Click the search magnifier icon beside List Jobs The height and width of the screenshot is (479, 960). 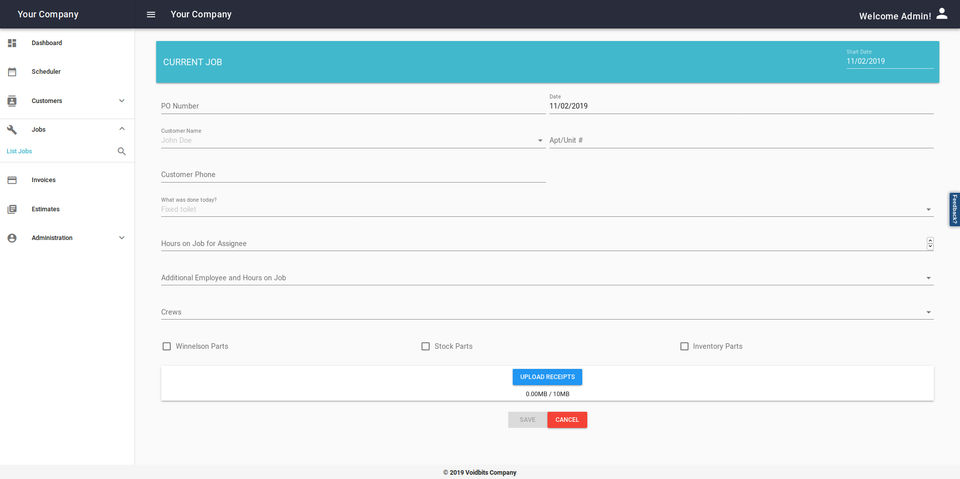[122, 151]
